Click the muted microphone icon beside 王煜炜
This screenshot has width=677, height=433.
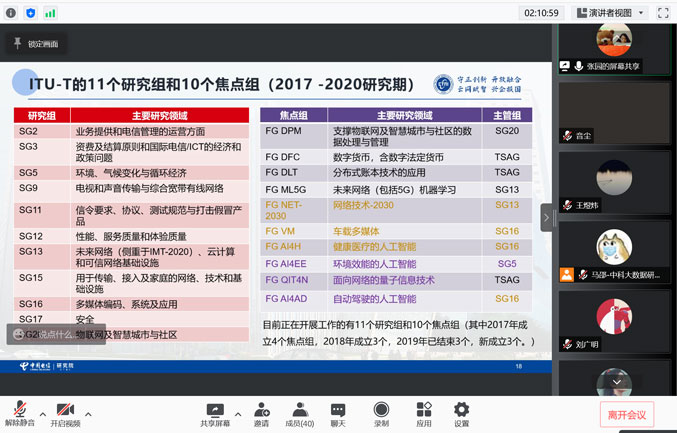[567, 205]
